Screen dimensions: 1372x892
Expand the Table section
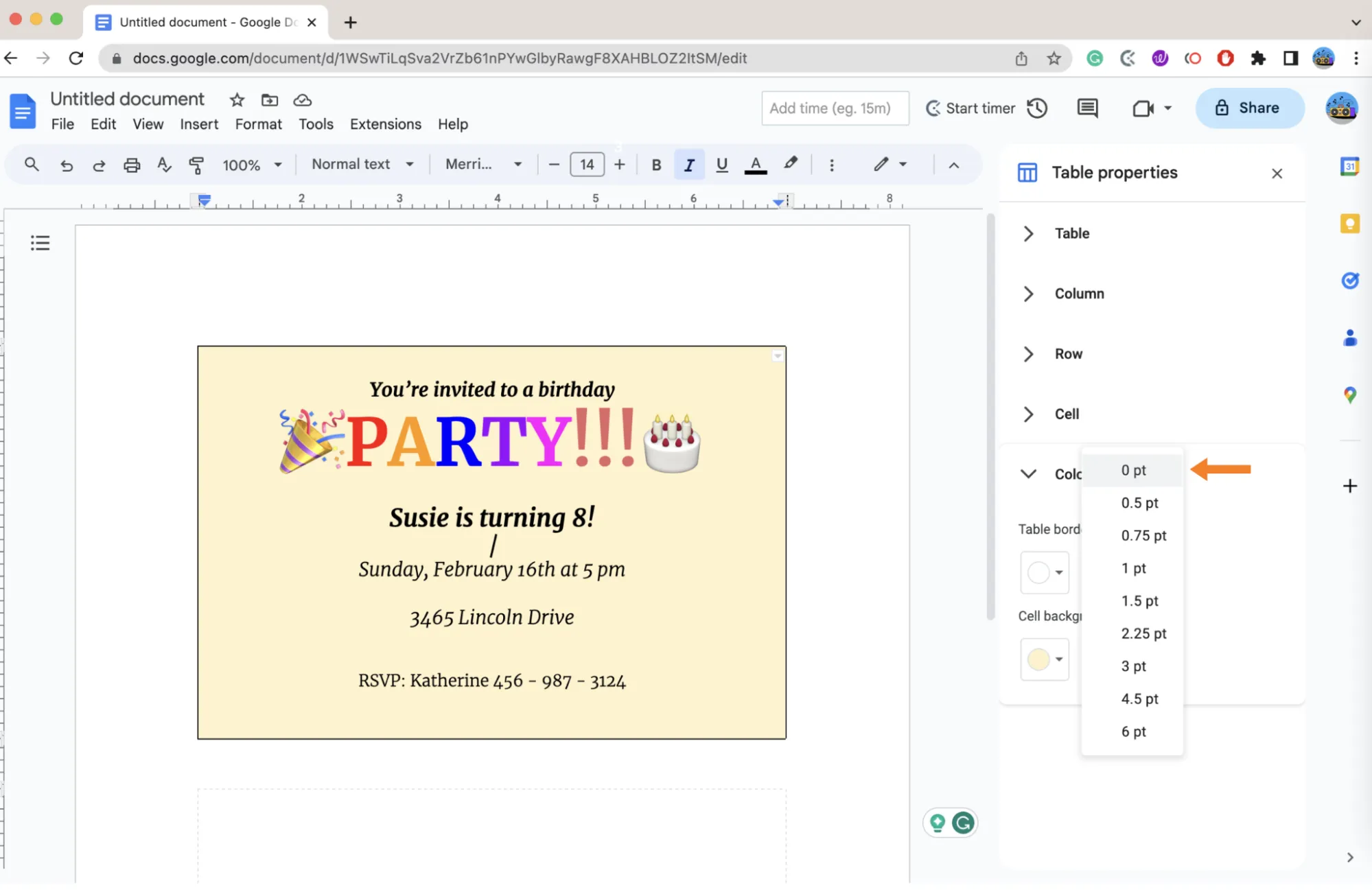point(1028,234)
